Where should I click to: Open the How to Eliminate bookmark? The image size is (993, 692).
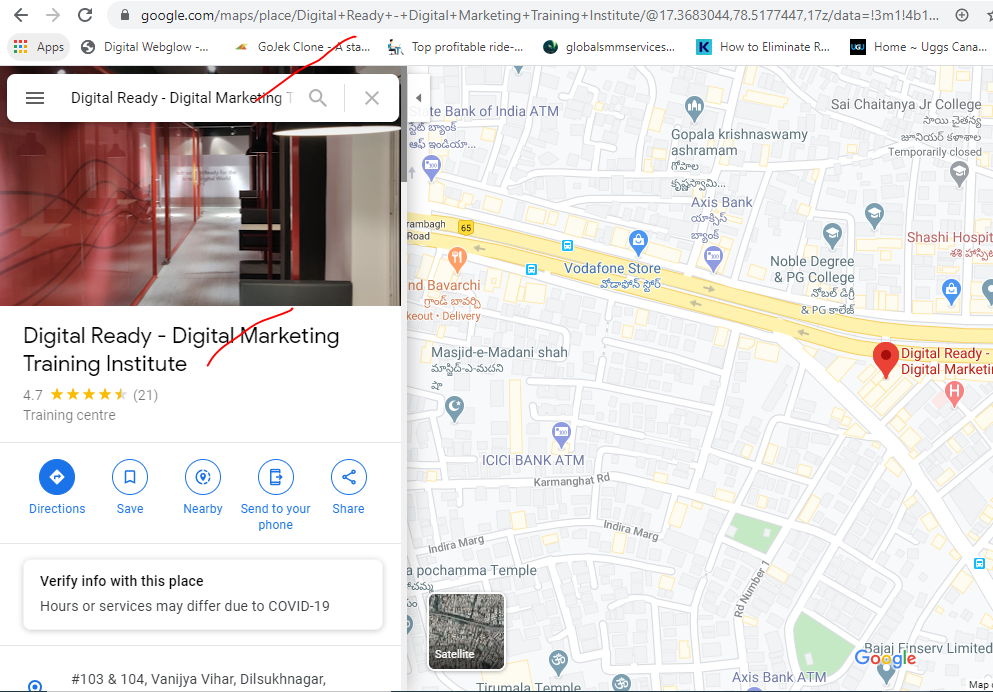[x=763, y=47]
